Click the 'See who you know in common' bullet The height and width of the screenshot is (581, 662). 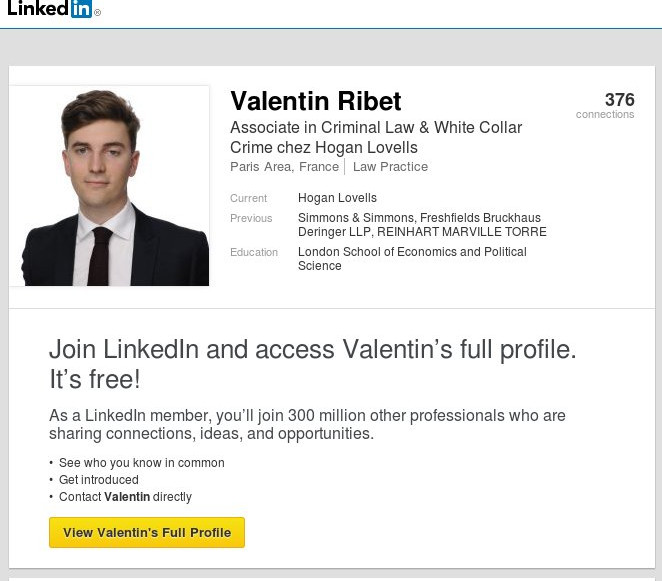141,463
